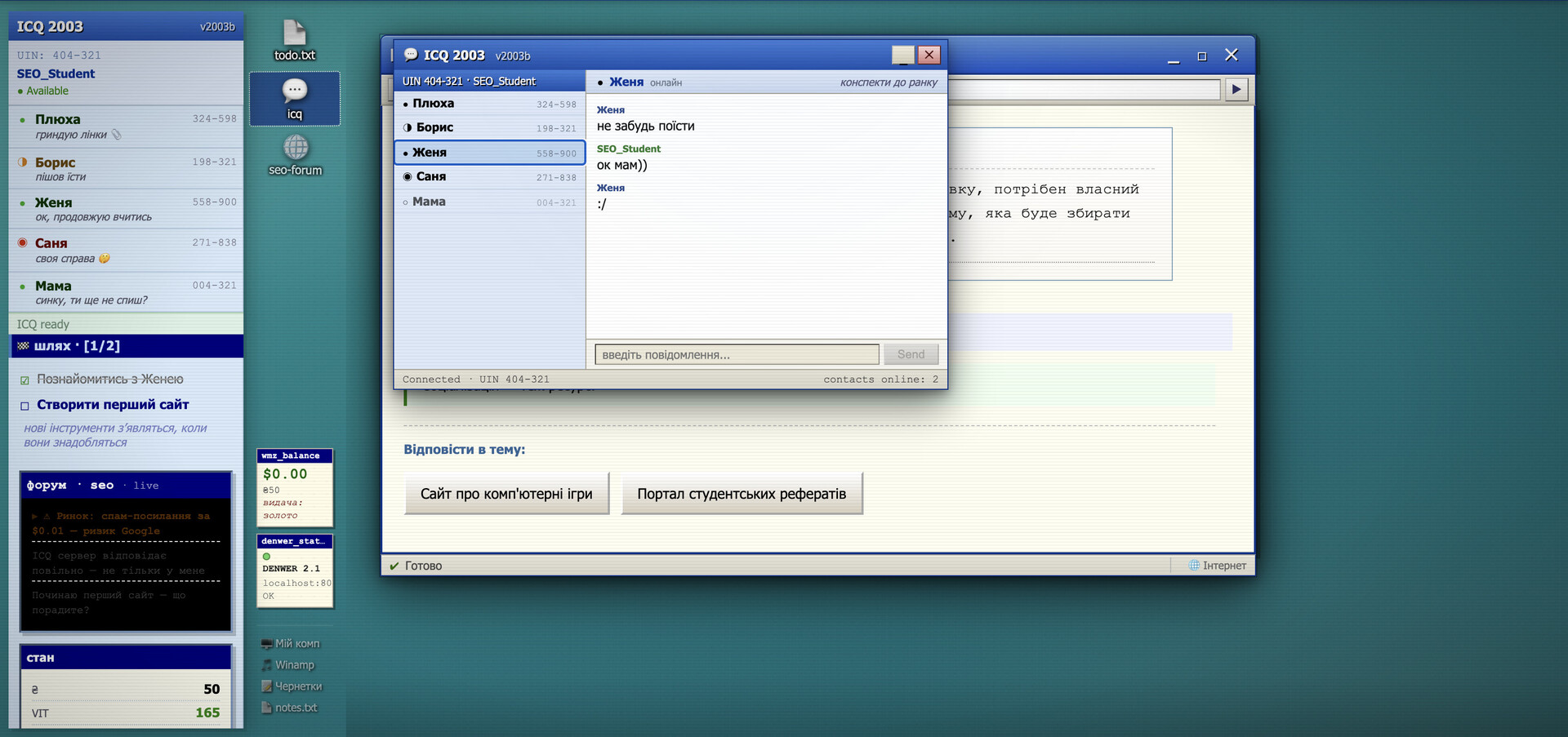Focus the 'введіть повідомлення...' message field
Image resolution: width=1568 pixels, height=737 pixels.
(737, 354)
